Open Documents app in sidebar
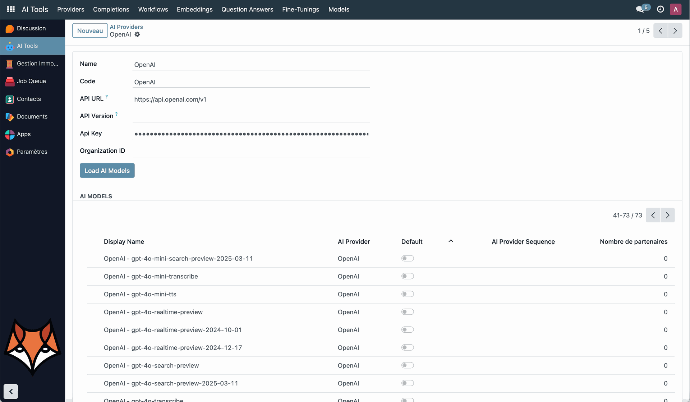The width and height of the screenshot is (690, 402). click(32, 117)
